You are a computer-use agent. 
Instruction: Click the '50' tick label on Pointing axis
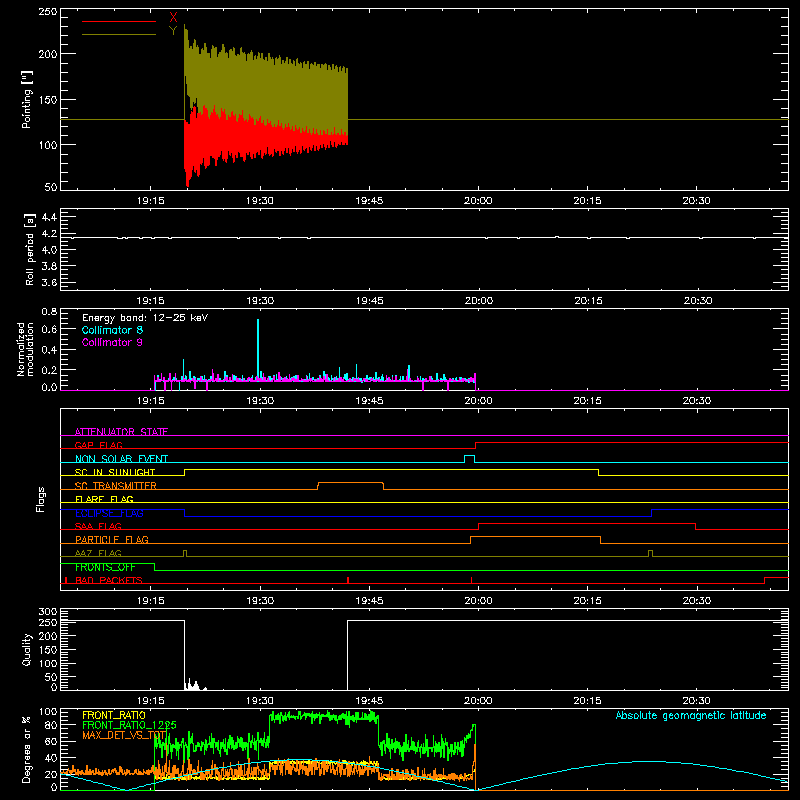tap(51, 187)
